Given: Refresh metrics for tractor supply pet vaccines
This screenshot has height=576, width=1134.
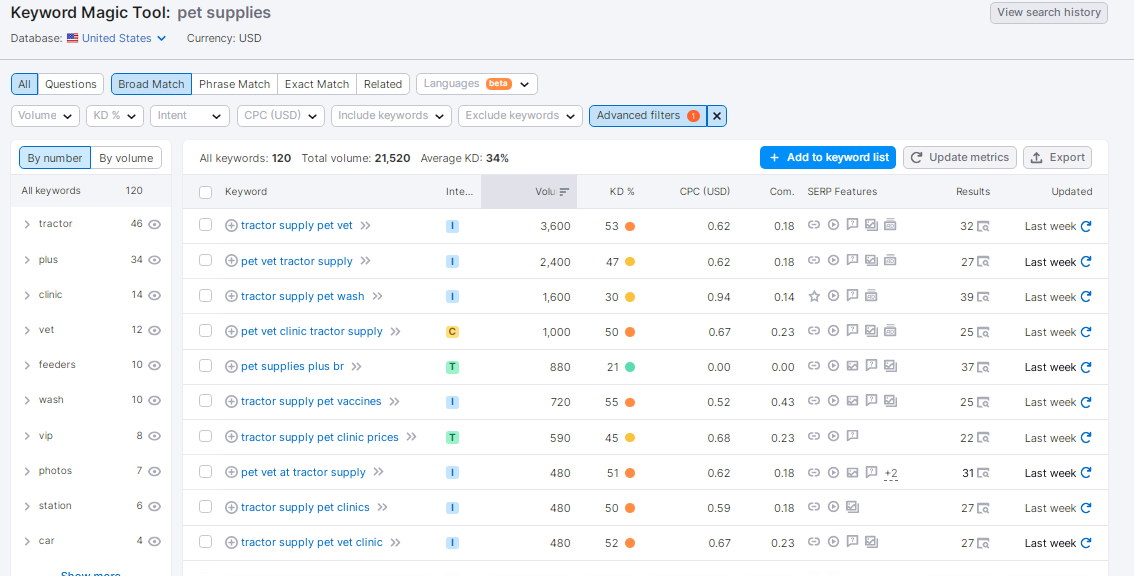Looking at the screenshot, I should pos(1086,402).
